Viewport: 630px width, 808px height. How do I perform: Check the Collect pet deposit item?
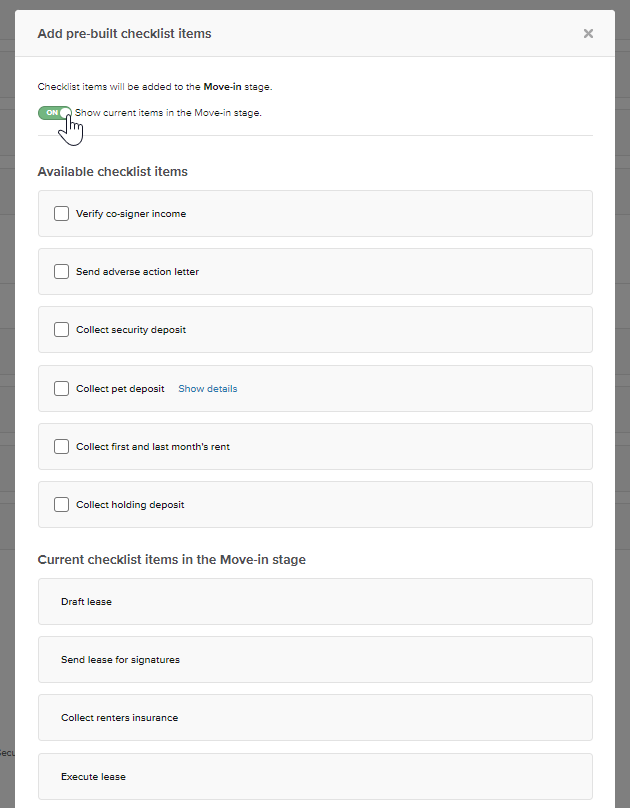point(61,388)
